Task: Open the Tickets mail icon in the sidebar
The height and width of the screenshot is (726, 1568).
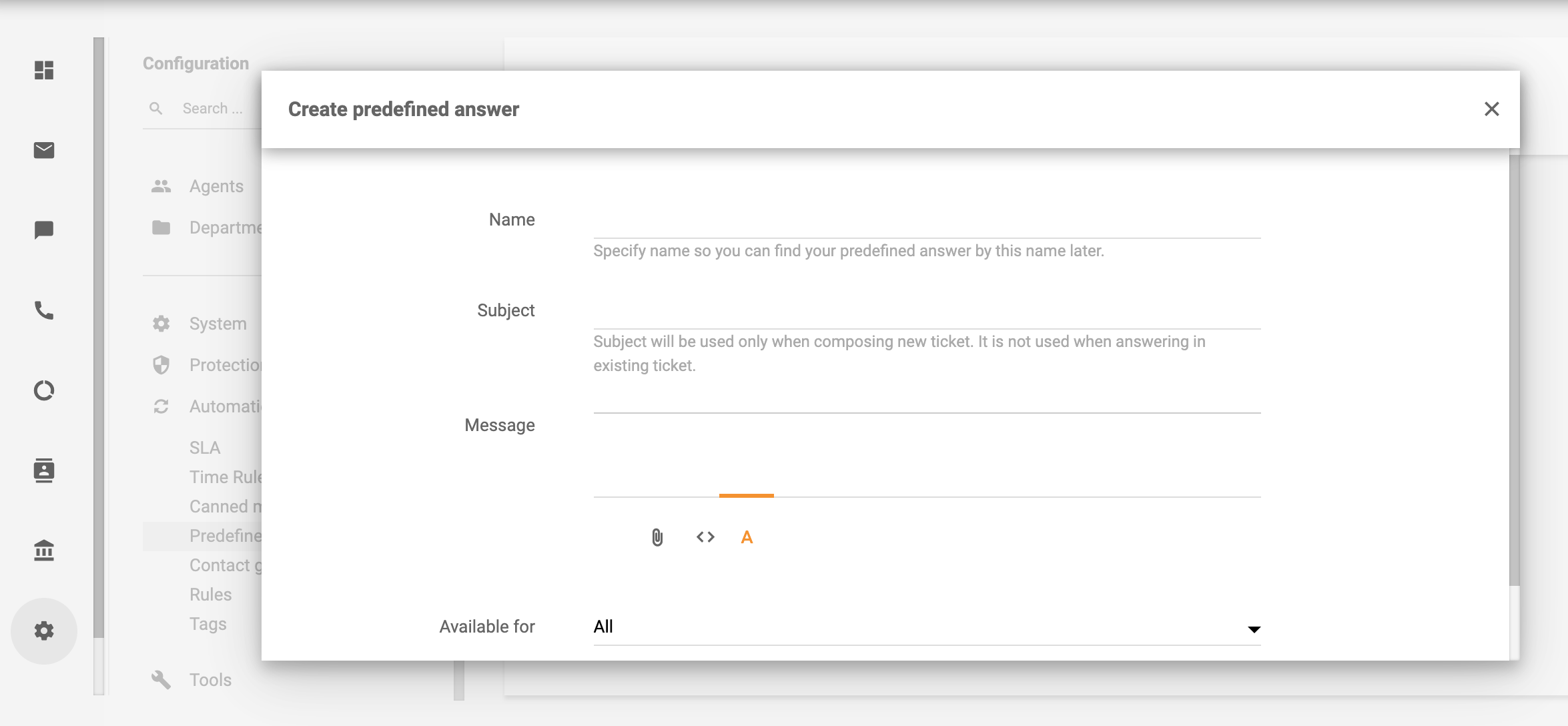Action: pos(44,151)
